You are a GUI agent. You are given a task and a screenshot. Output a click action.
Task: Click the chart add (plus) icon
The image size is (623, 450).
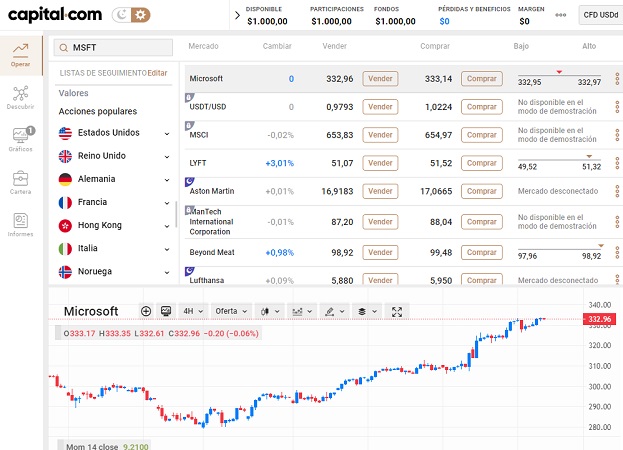click(146, 311)
